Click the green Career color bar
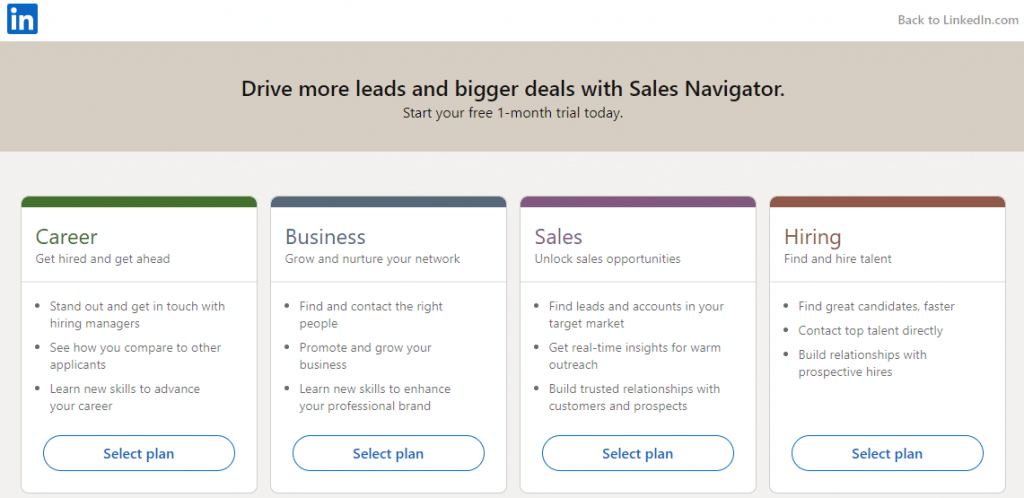The image size is (1024, 498). pyautogui.click(x=139, y=202)
